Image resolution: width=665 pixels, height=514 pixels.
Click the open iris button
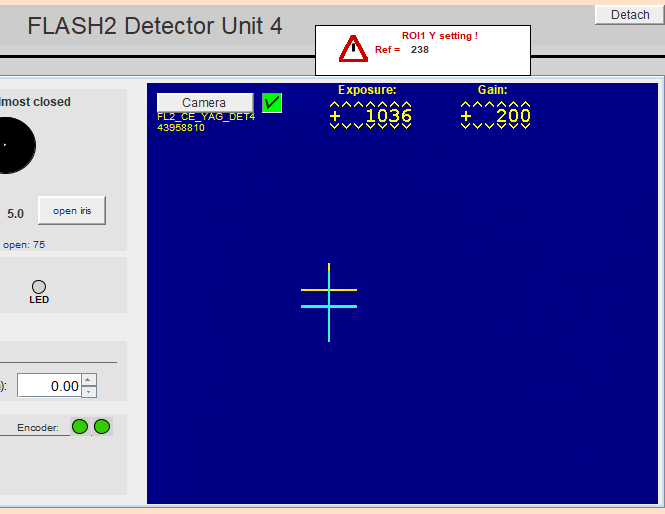72,211
